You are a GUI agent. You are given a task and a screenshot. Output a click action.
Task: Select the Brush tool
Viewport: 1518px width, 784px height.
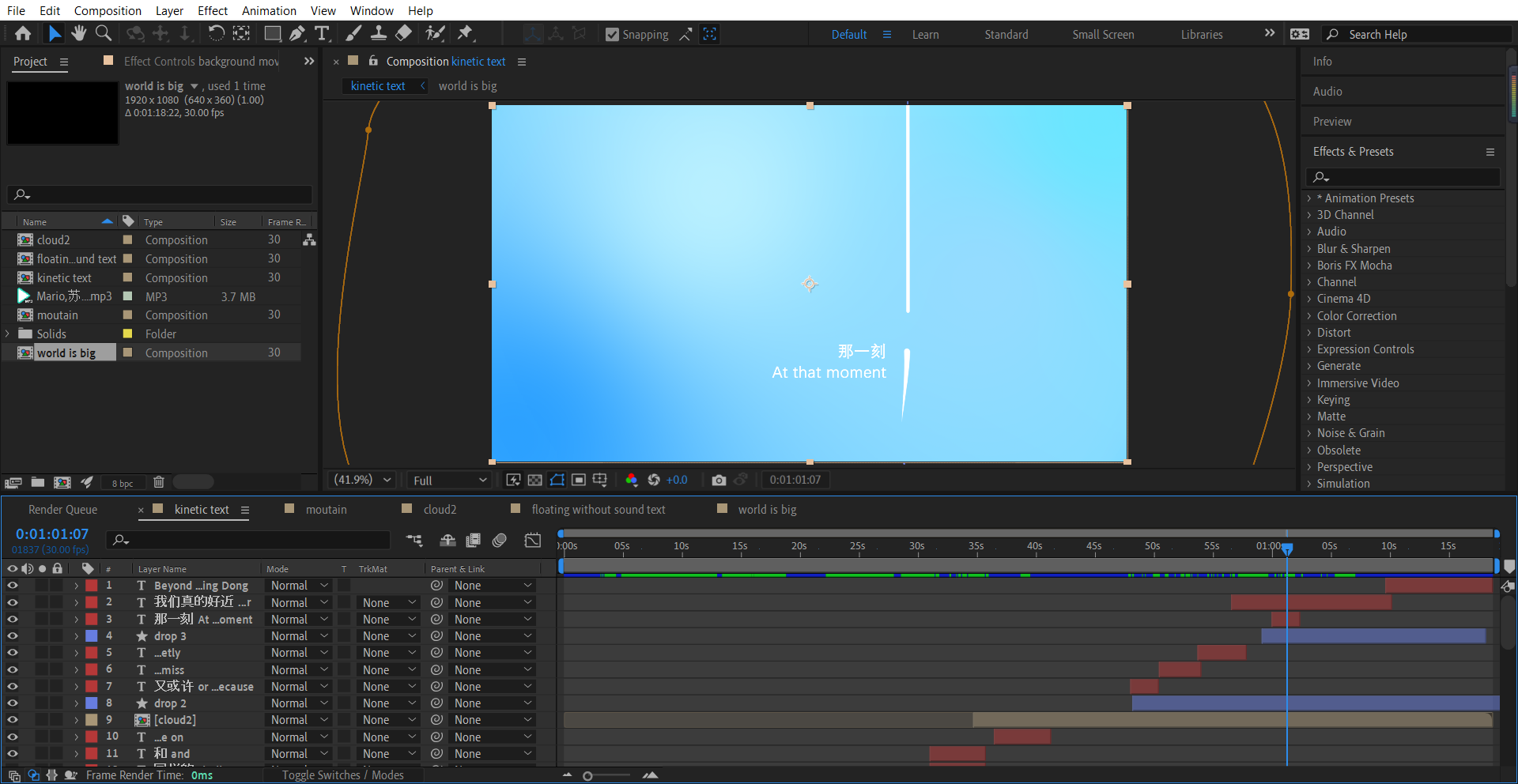(x=353, y=33)
